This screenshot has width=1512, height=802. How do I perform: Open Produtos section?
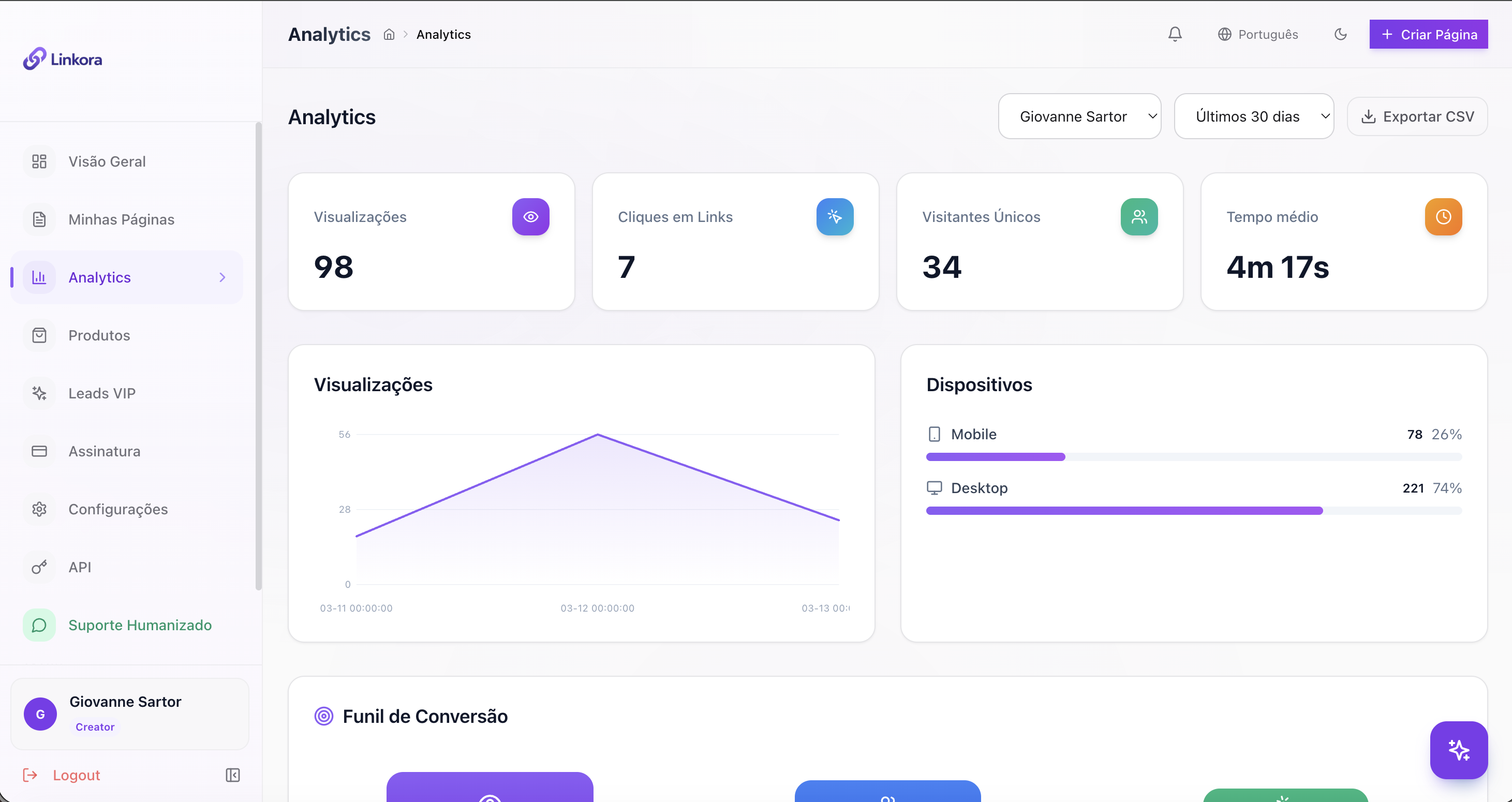click(x=127, y=335)
